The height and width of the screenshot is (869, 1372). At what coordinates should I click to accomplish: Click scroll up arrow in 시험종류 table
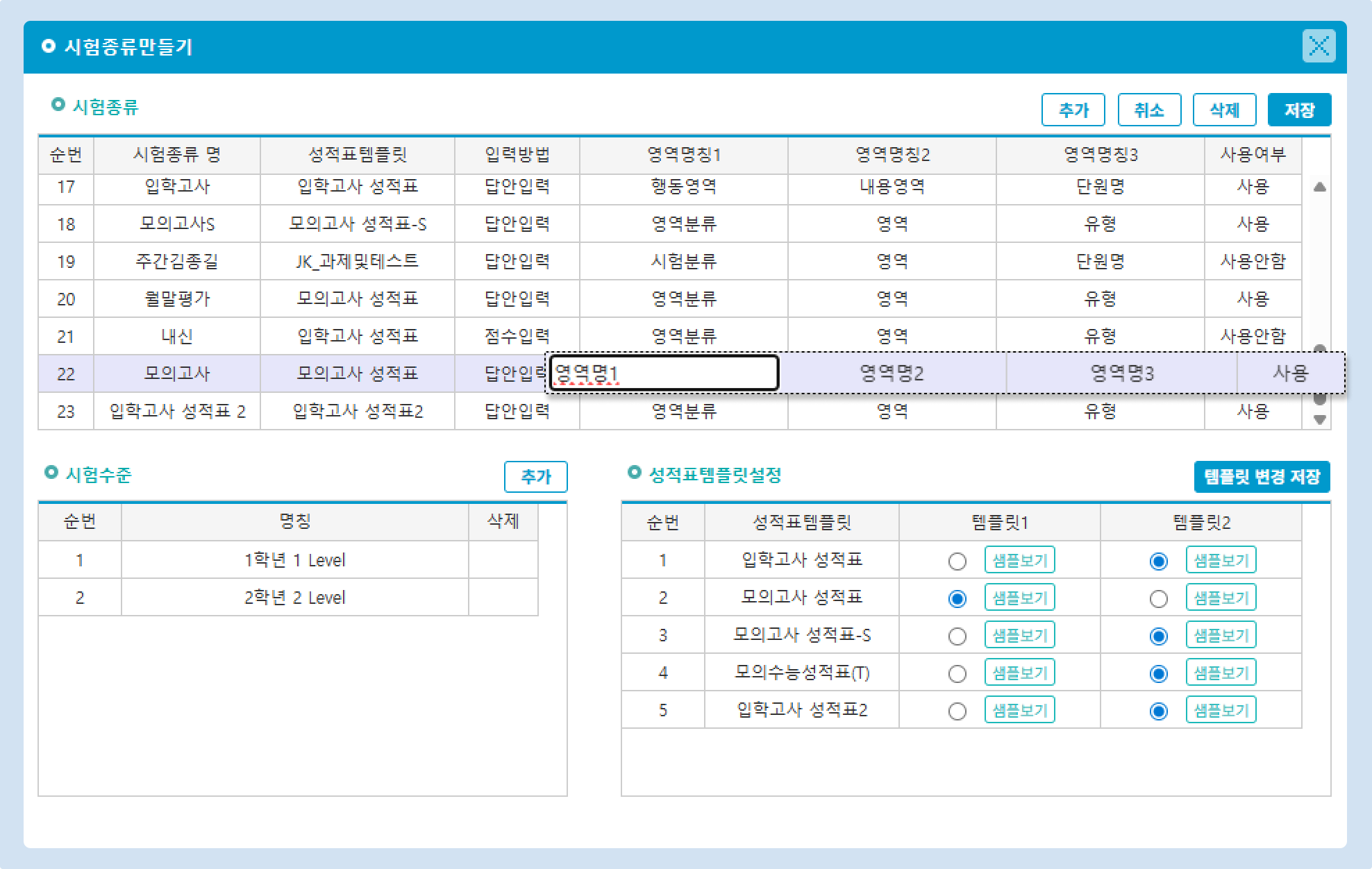1320,187
